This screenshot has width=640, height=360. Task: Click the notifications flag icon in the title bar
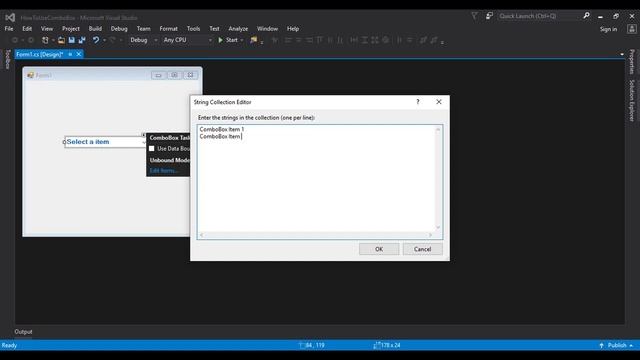coord(474,16)
